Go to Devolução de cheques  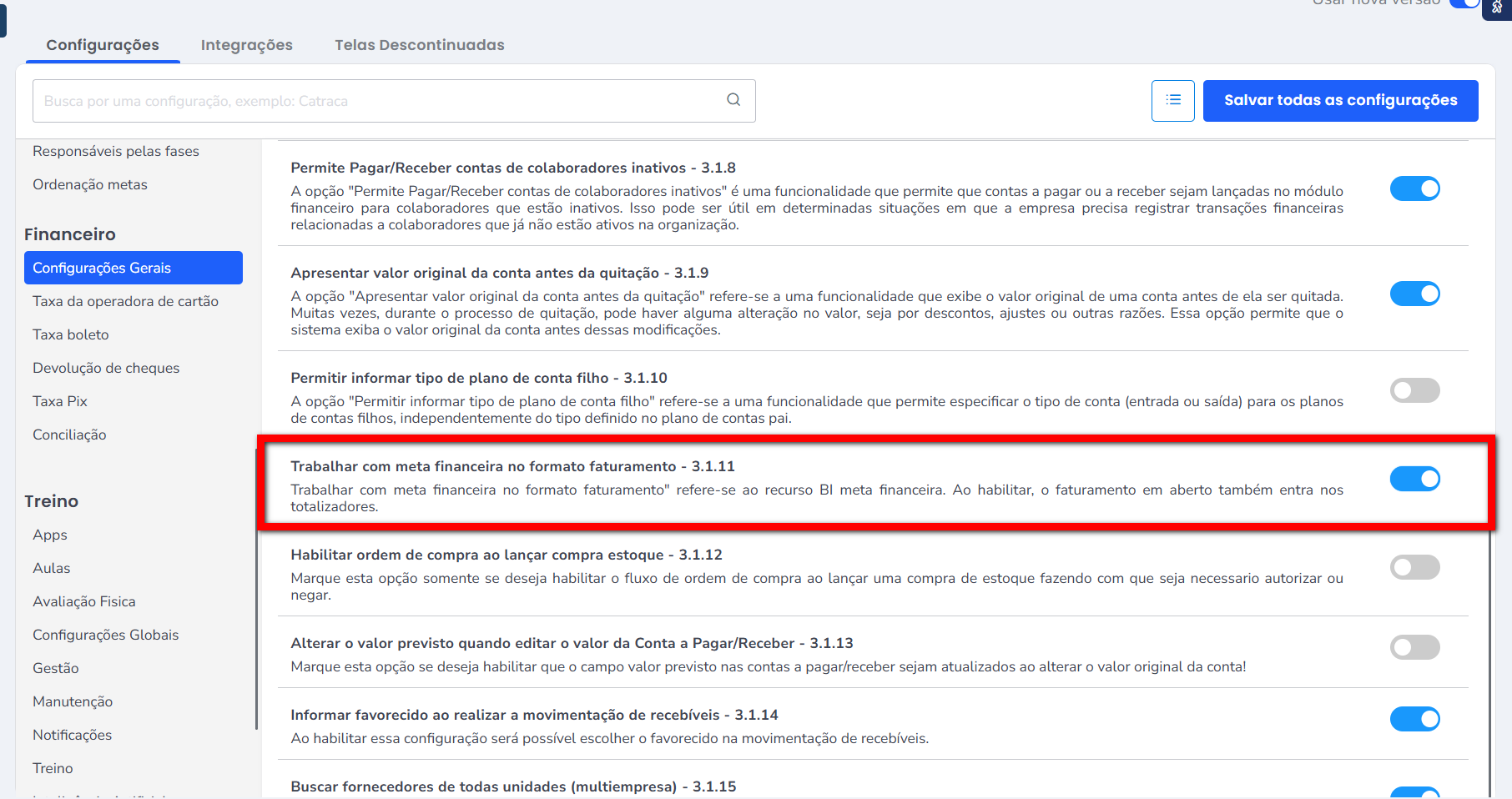coord(106,368)
